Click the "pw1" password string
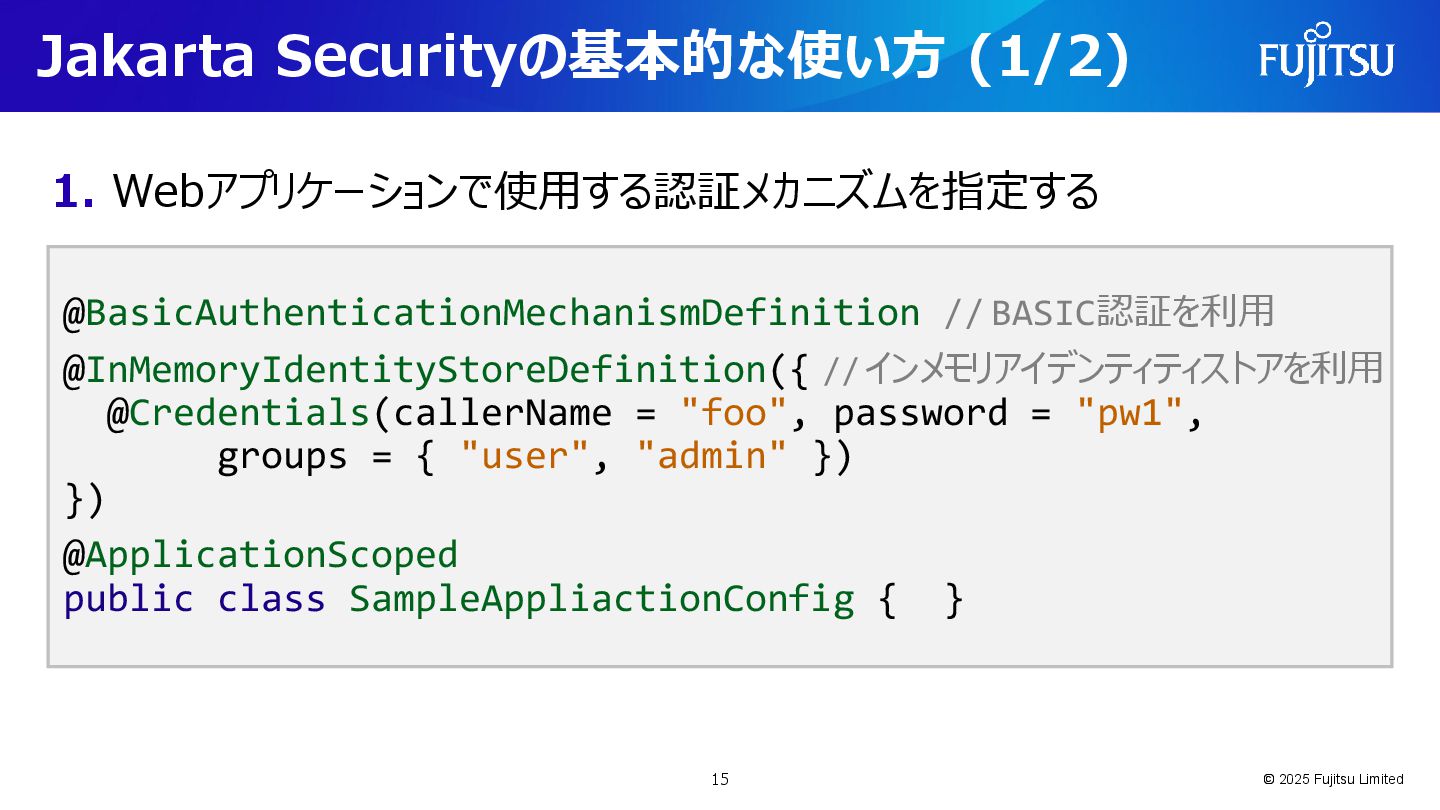The height and width of the screenshot is (810, 1440). coord(1130,413)
